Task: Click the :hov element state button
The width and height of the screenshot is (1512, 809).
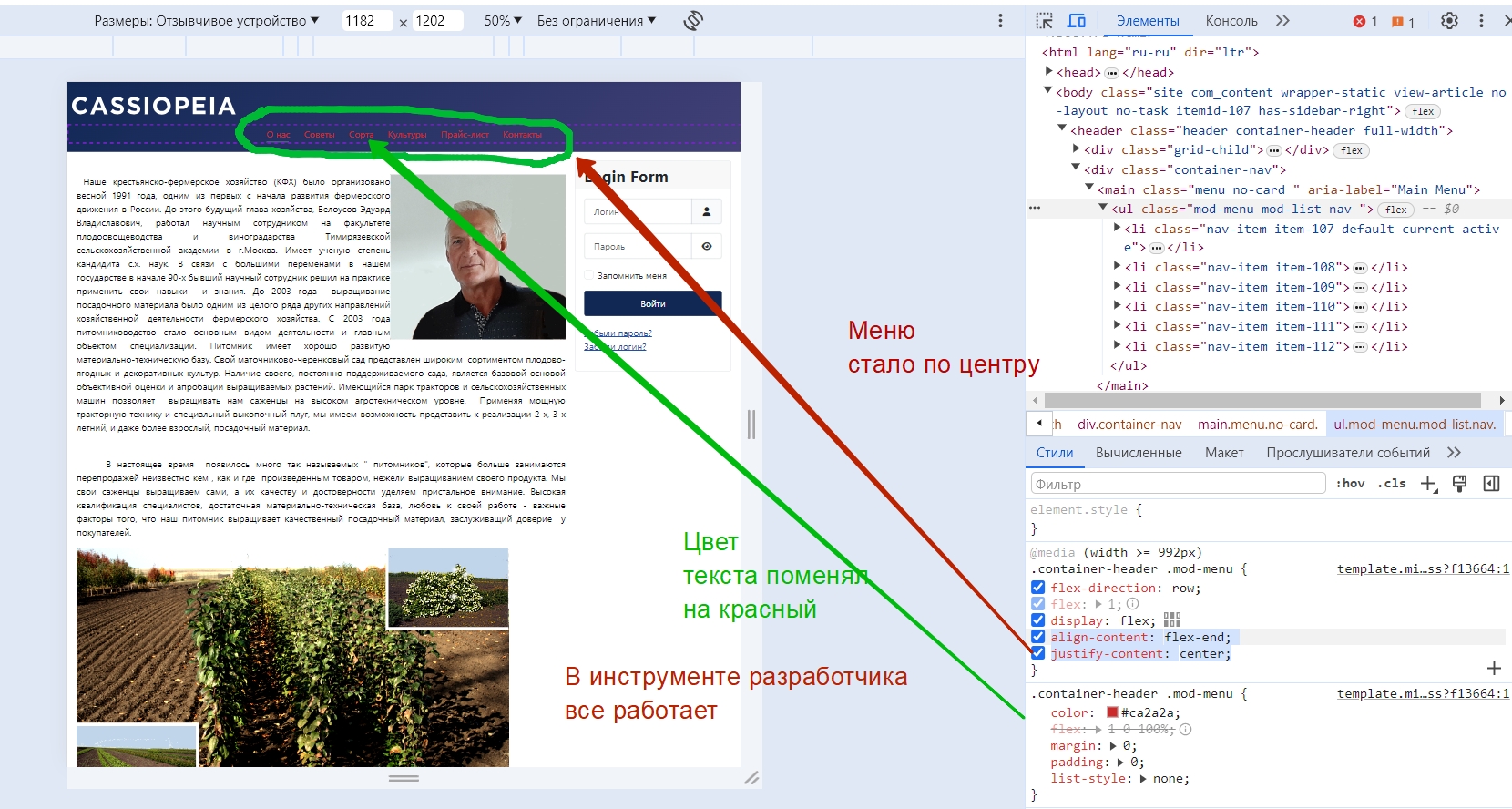Action: coord(1350,484)
